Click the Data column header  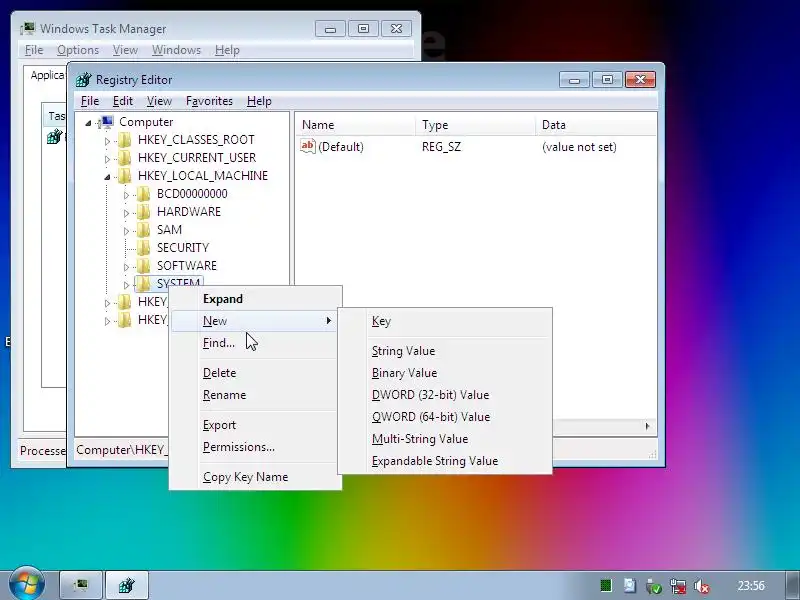pyautogui.click(x=596, y=125)
